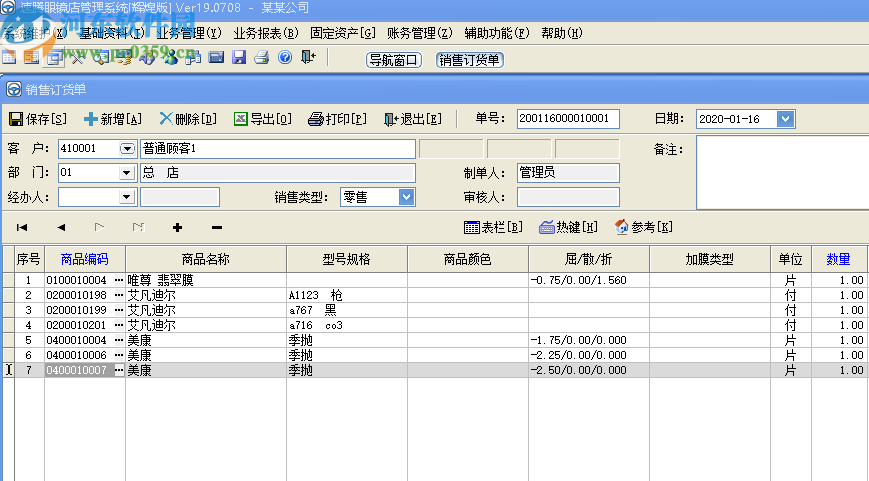
Task: Open the 辅助功能(F) menu
Action: coord(497,33)
